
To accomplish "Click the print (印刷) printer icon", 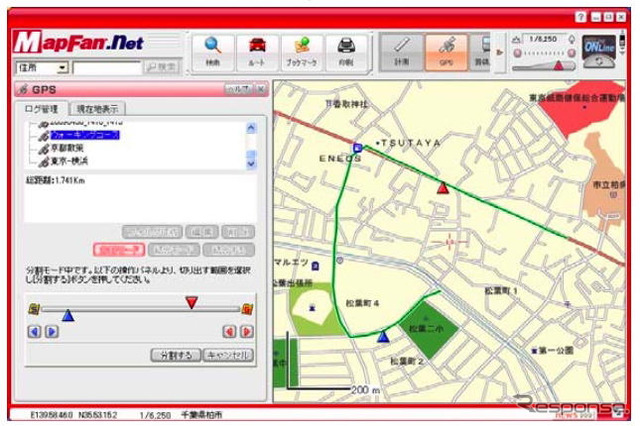I will coord(345,49).
